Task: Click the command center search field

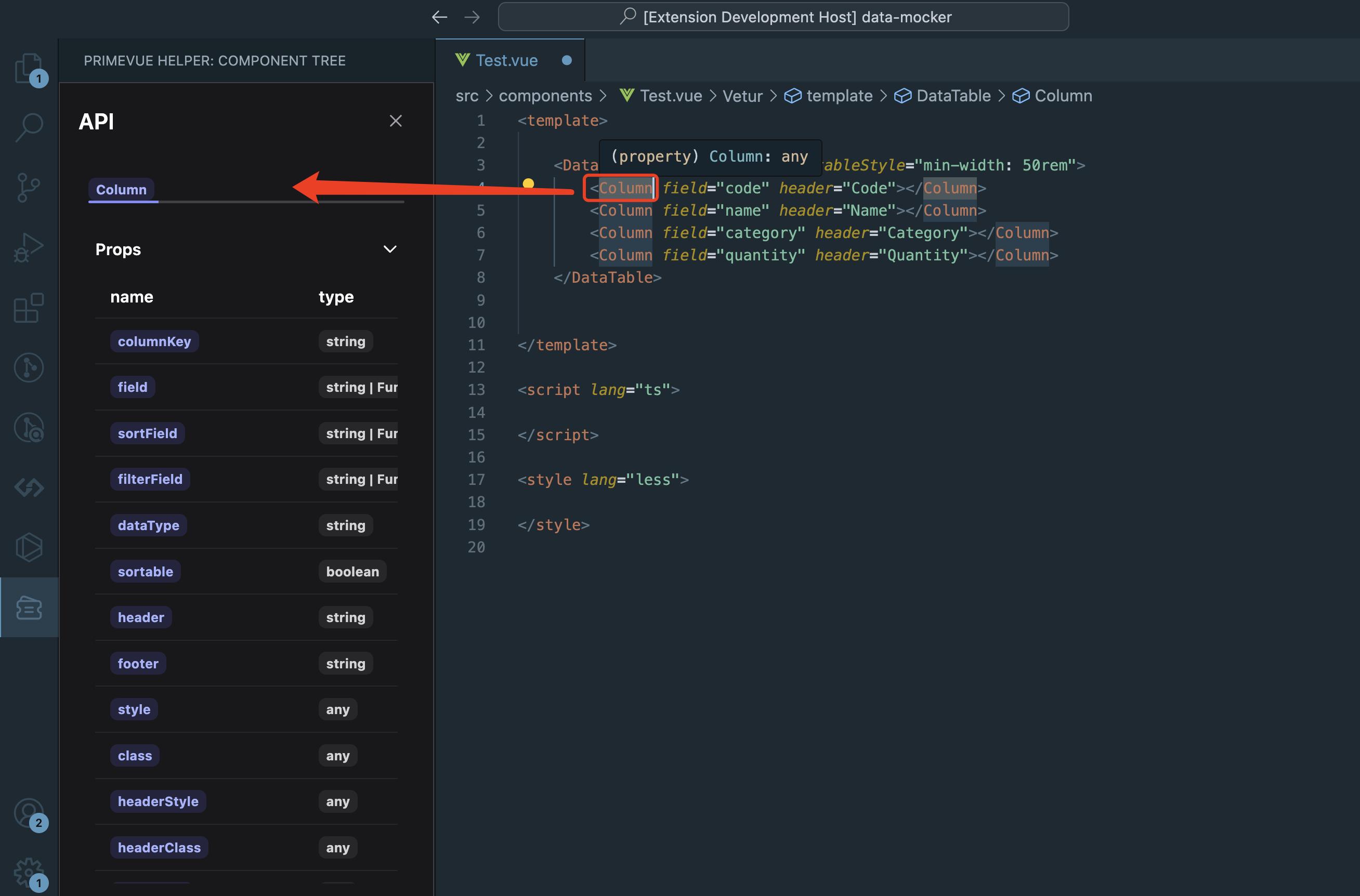Action: [x=783, y=17]
